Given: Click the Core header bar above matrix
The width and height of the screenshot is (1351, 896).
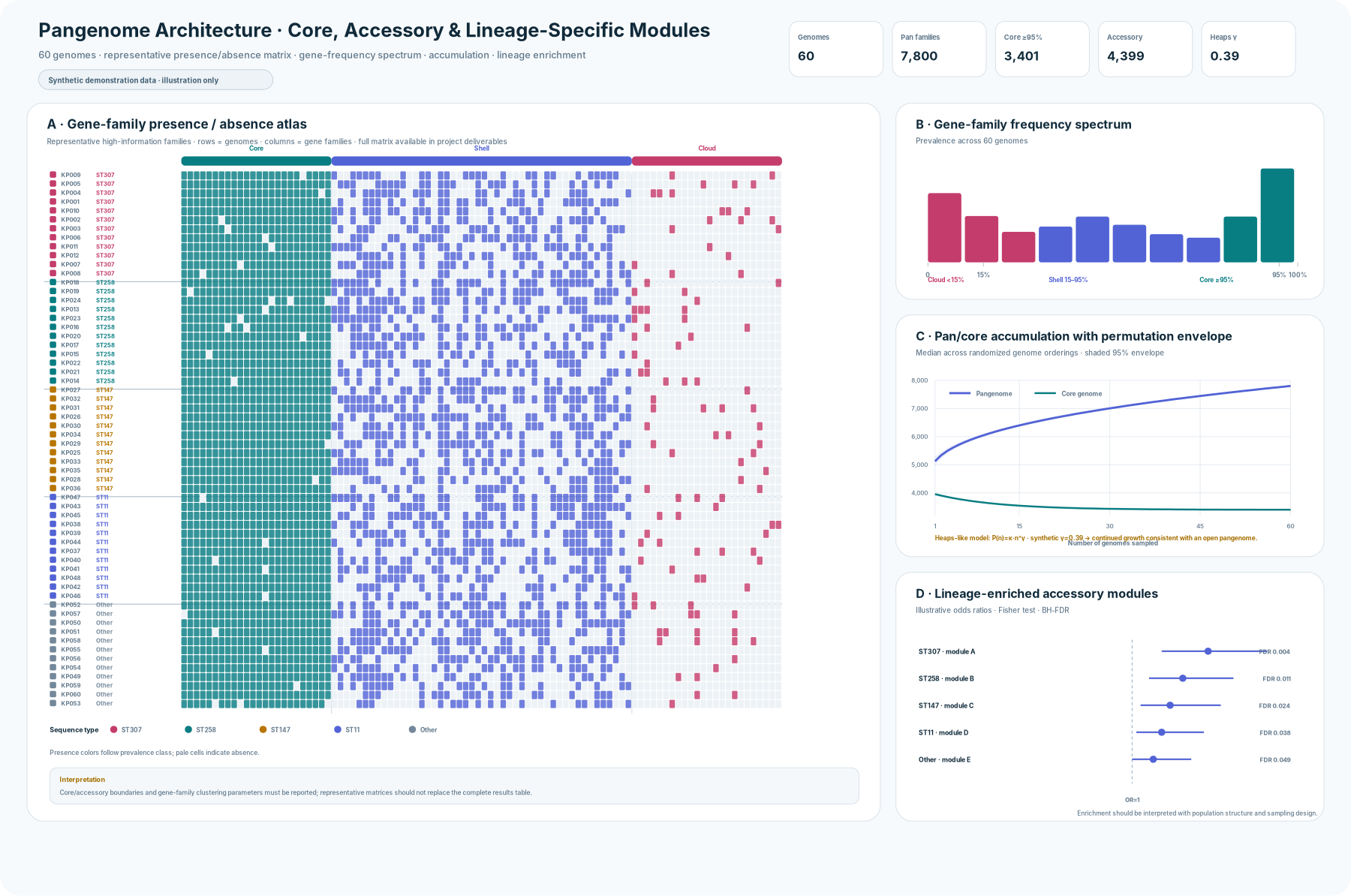Looking at the screenshot, I should coord(256,161).
